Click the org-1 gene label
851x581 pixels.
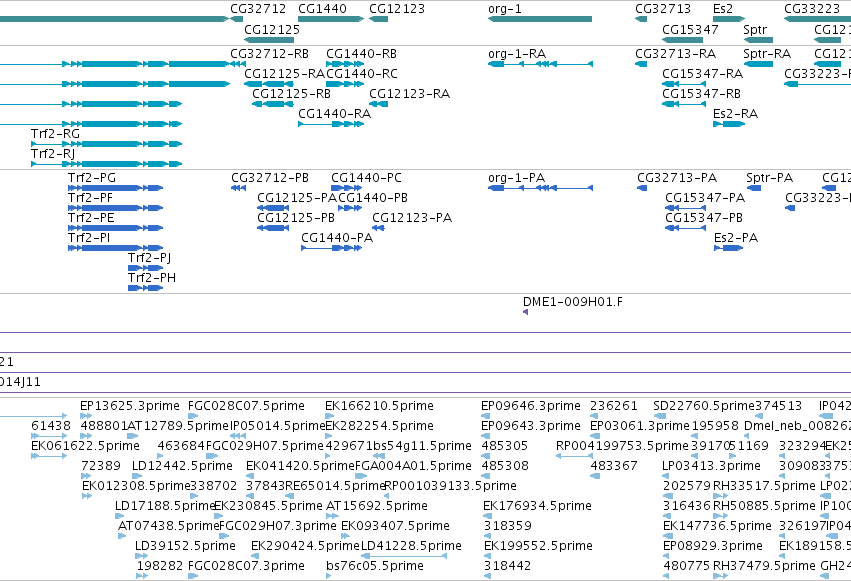coord(505,9)
